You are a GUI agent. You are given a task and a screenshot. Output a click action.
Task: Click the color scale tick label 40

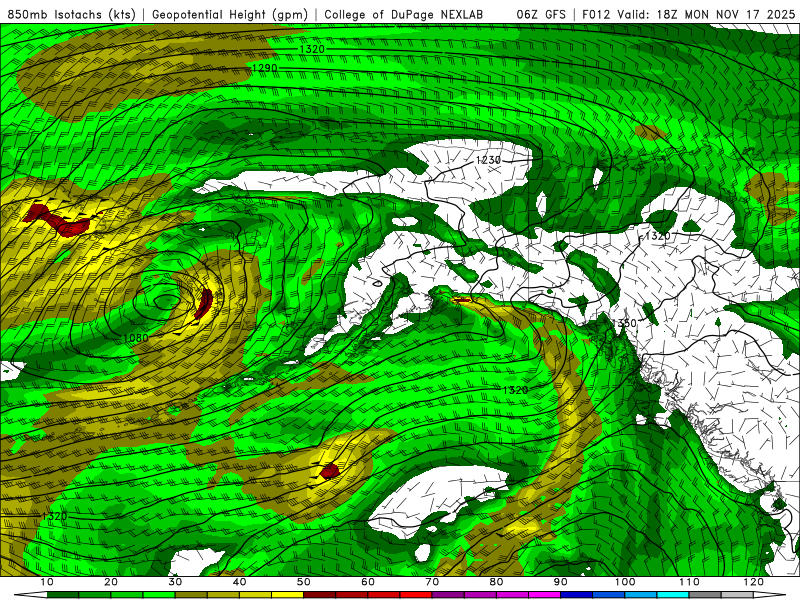239,582
